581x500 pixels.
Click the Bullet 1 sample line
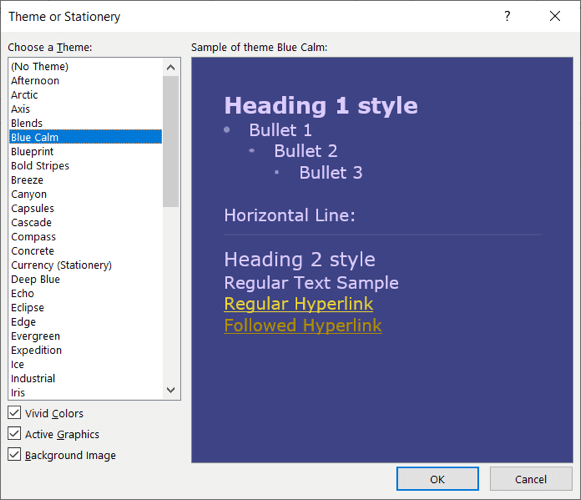(280, 130)
